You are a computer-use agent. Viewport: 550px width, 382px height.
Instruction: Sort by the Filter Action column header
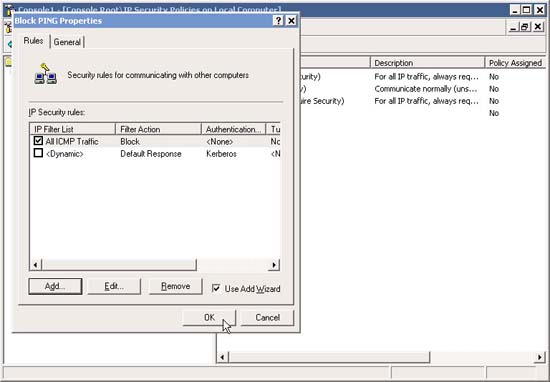click(x=158, y=129)
